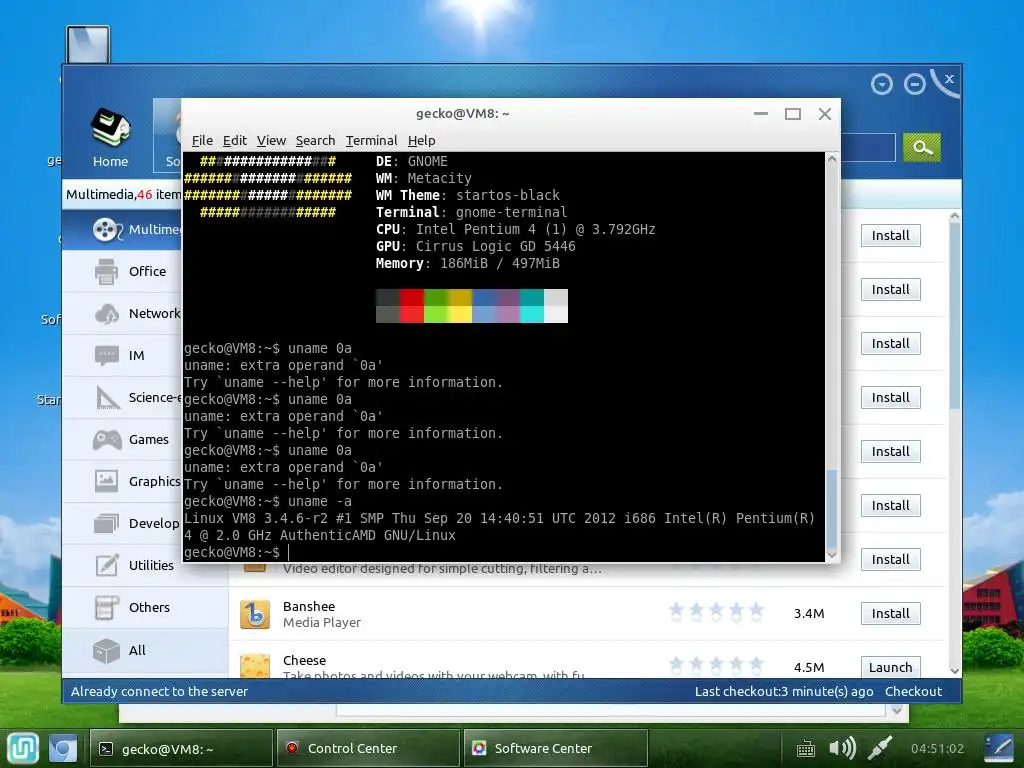
Task: Click the 'Last checkout:3 minute(s) ago' text
Action: coord(784,691)
